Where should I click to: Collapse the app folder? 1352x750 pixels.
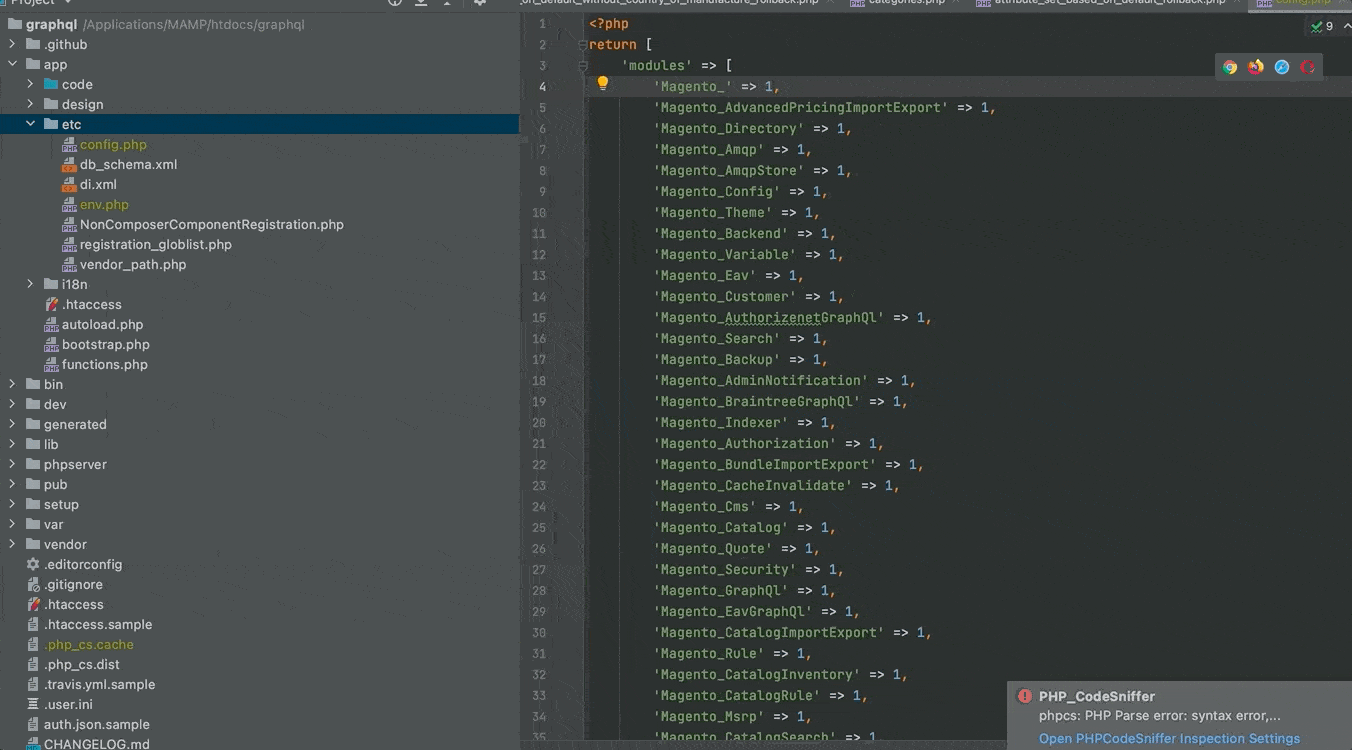point(13,64)
